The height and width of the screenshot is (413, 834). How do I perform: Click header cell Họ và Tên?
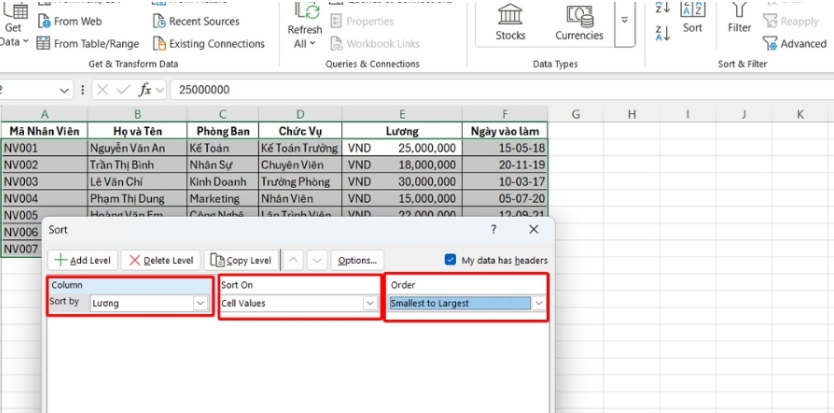point(137,131)
